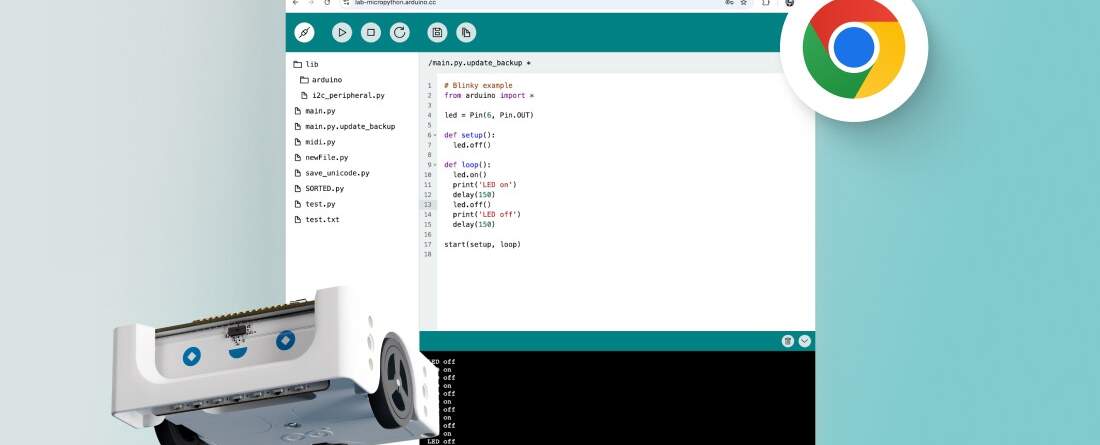
Task: Save the current file
Action: [x=437, y=33]
